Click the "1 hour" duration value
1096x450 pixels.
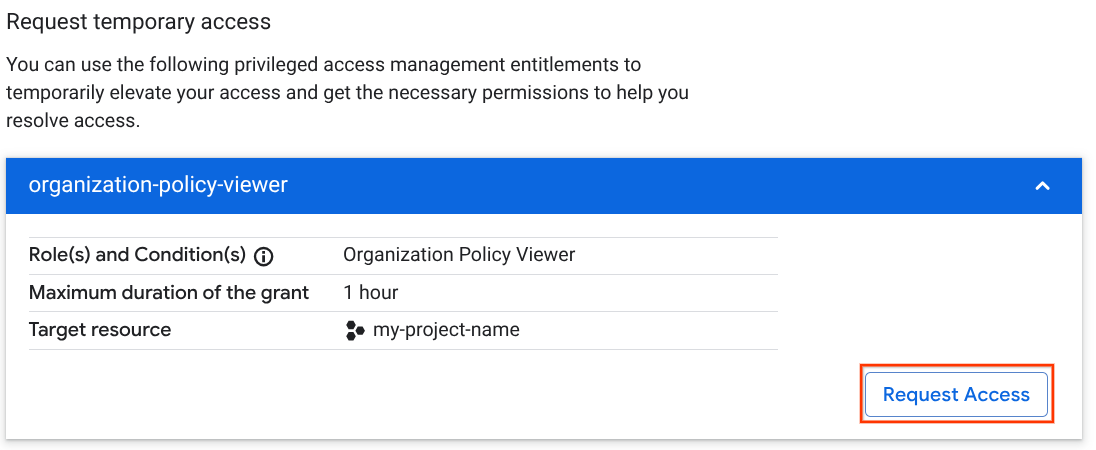point(371,293)
